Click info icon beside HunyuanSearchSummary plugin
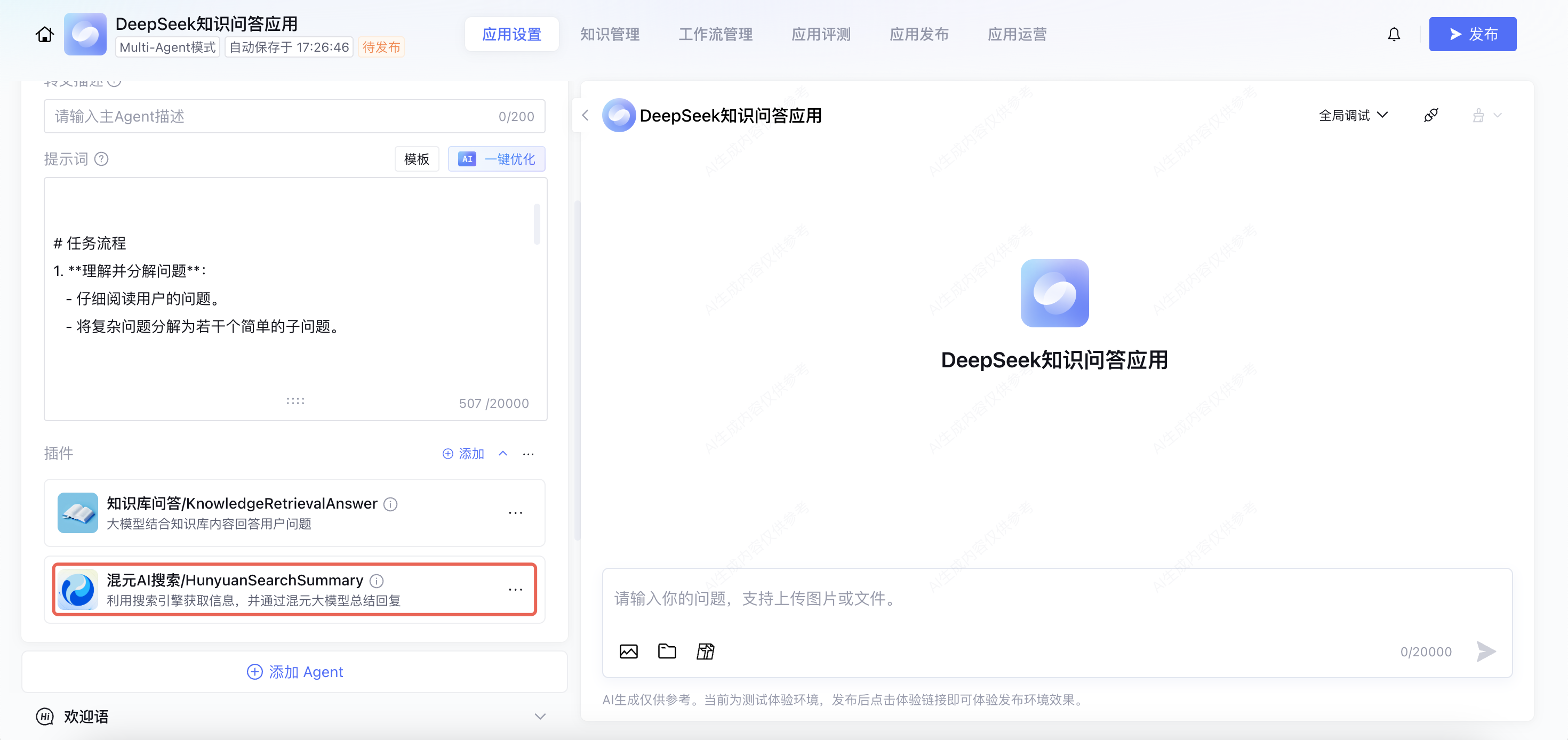The image size is (1568, 740). (377, 581)
